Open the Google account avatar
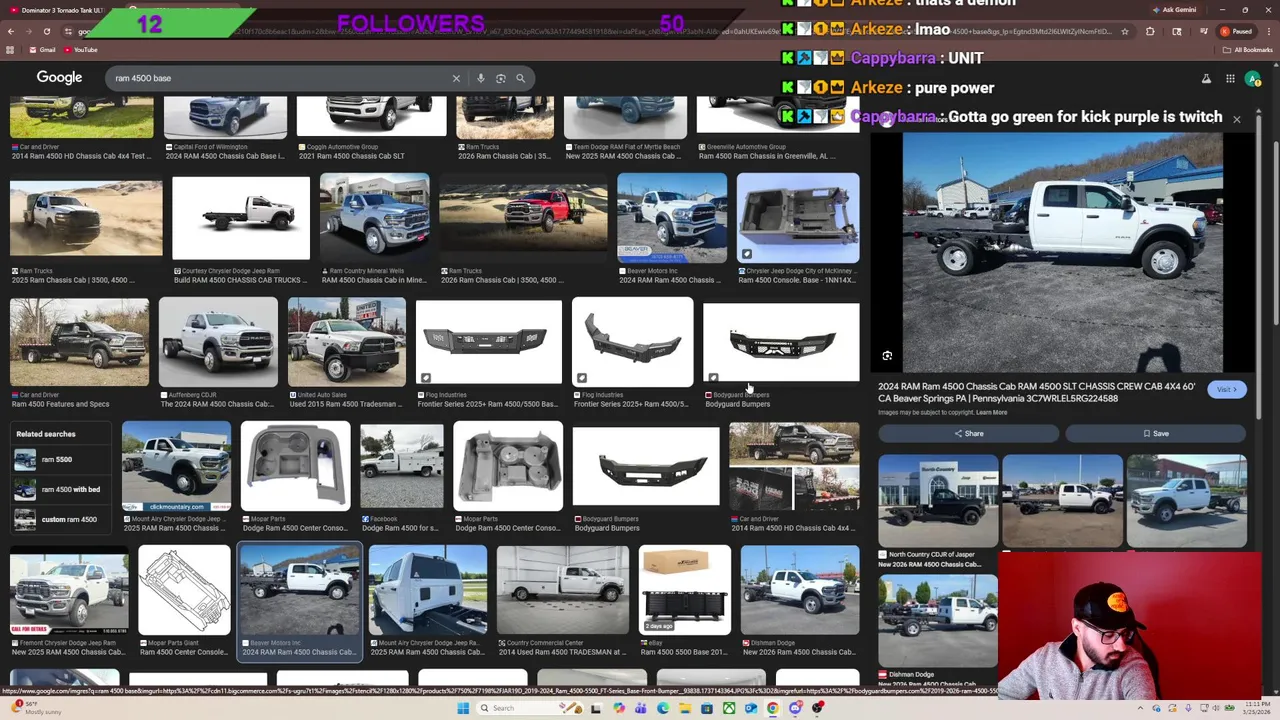Screen dimensions: 1280x720 (x=1253, y=78)
